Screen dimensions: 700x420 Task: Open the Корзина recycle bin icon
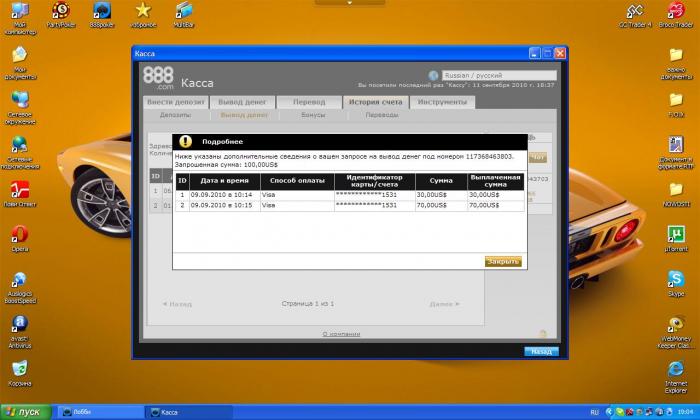pyautogui.click(x=20, y=373)
